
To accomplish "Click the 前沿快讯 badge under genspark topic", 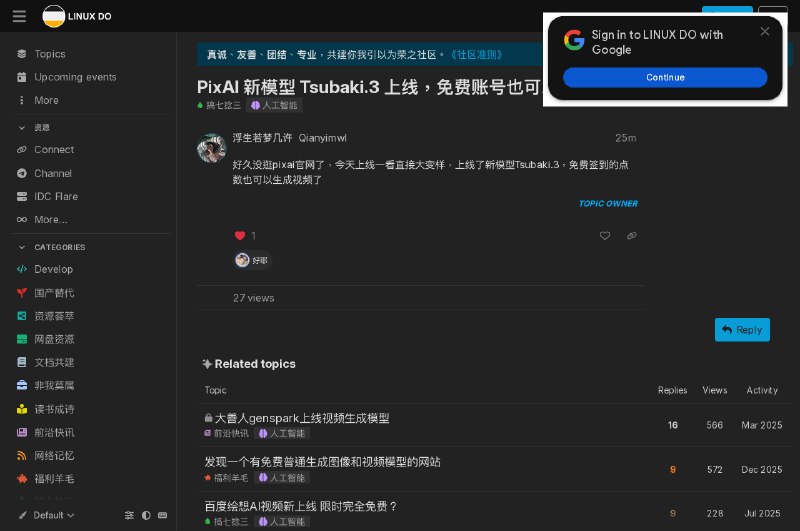I will (x=227, y=434).
